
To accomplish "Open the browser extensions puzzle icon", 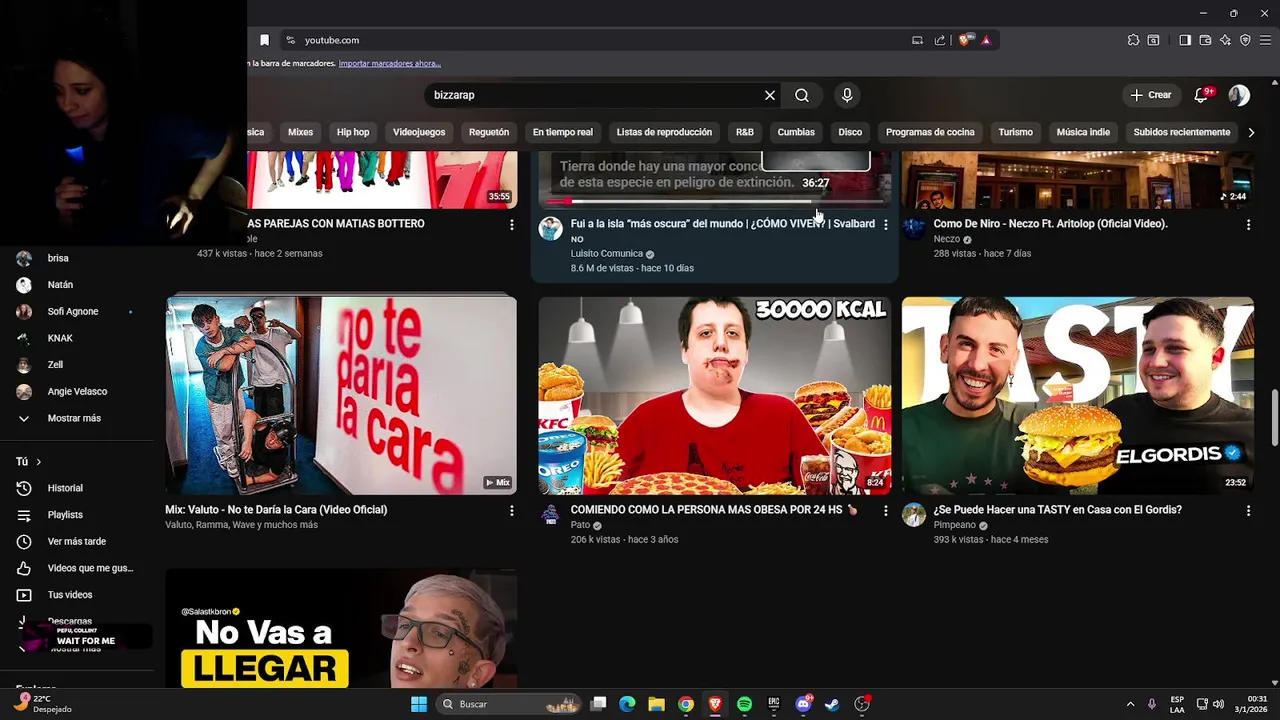I will [1133, 40].
